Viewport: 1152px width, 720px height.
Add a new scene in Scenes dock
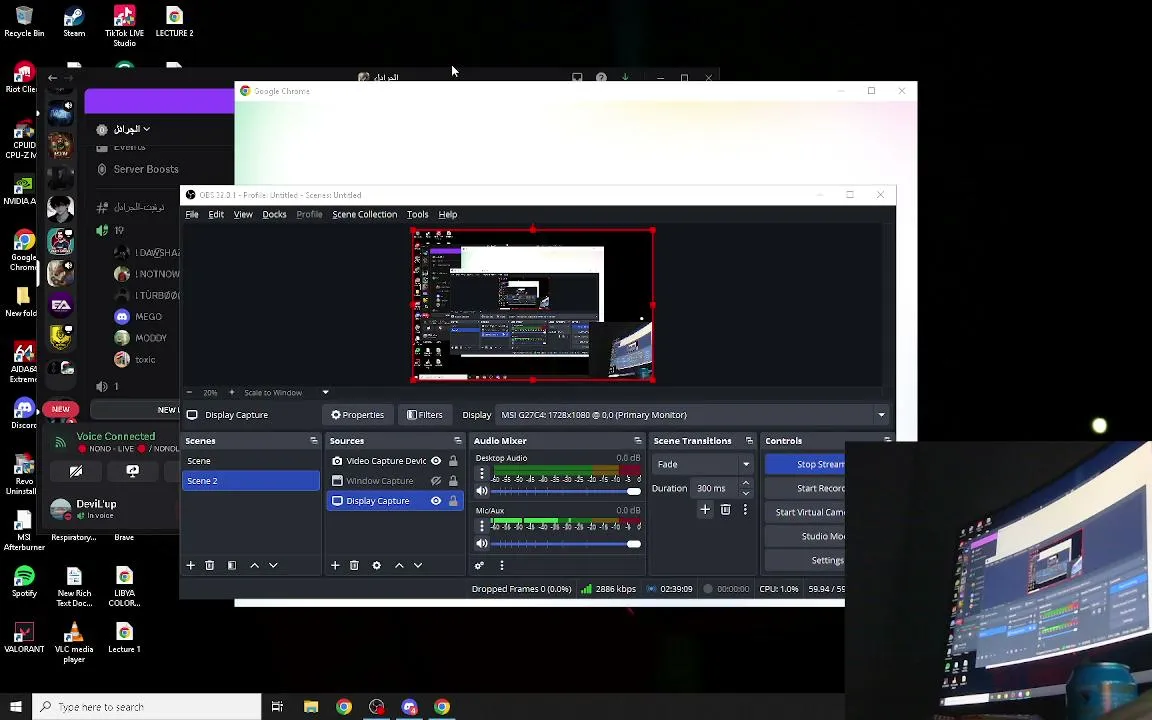190,565
